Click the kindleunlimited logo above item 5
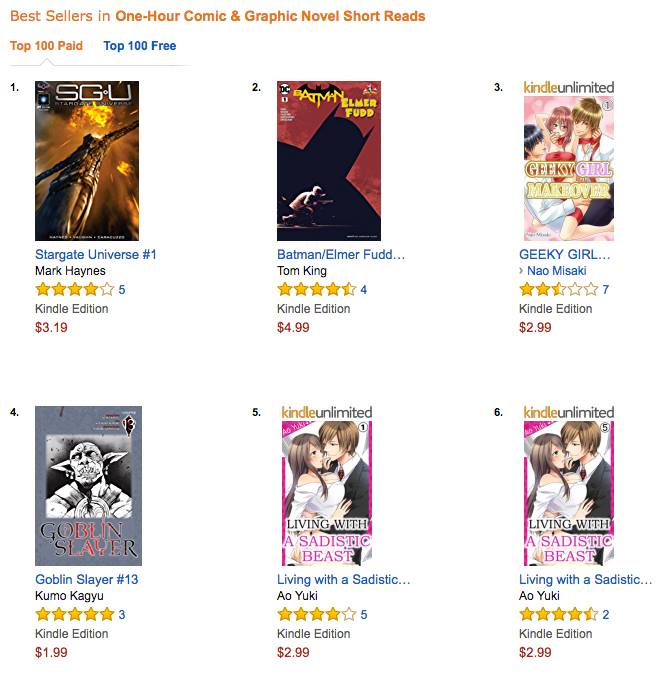This screenshot has width=667, height=690. coord(326,412)
